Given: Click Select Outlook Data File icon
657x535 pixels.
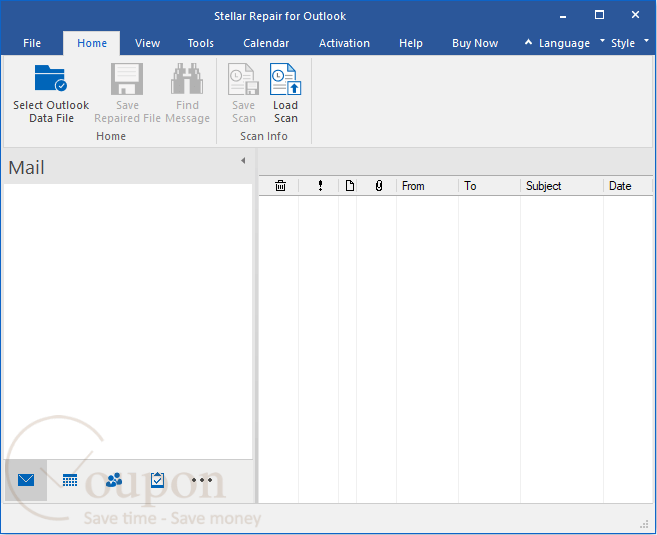Looking at the screenshot, I should tap(51, 78).
